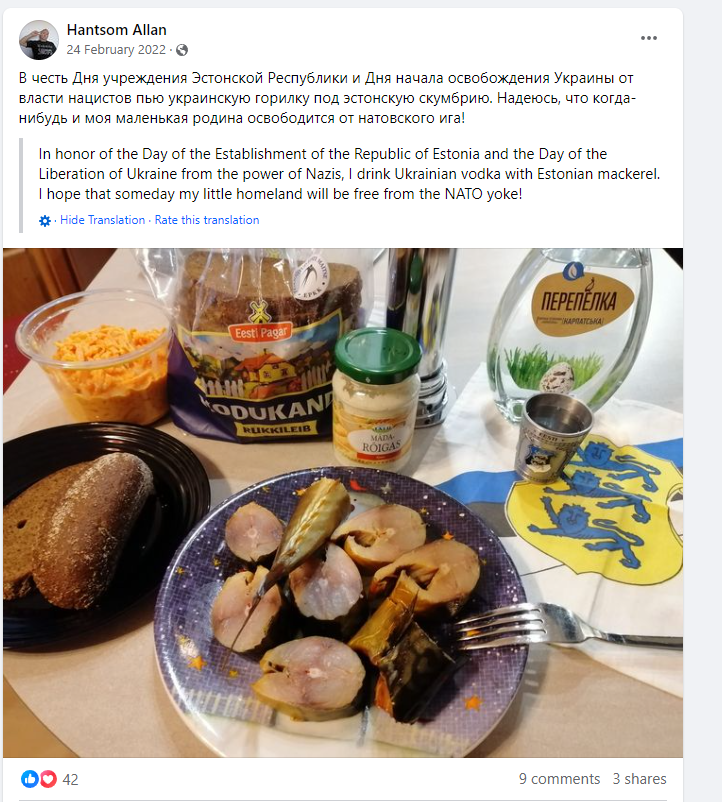Click the English translated text block
722x802 pixels.
click(349, 174)
